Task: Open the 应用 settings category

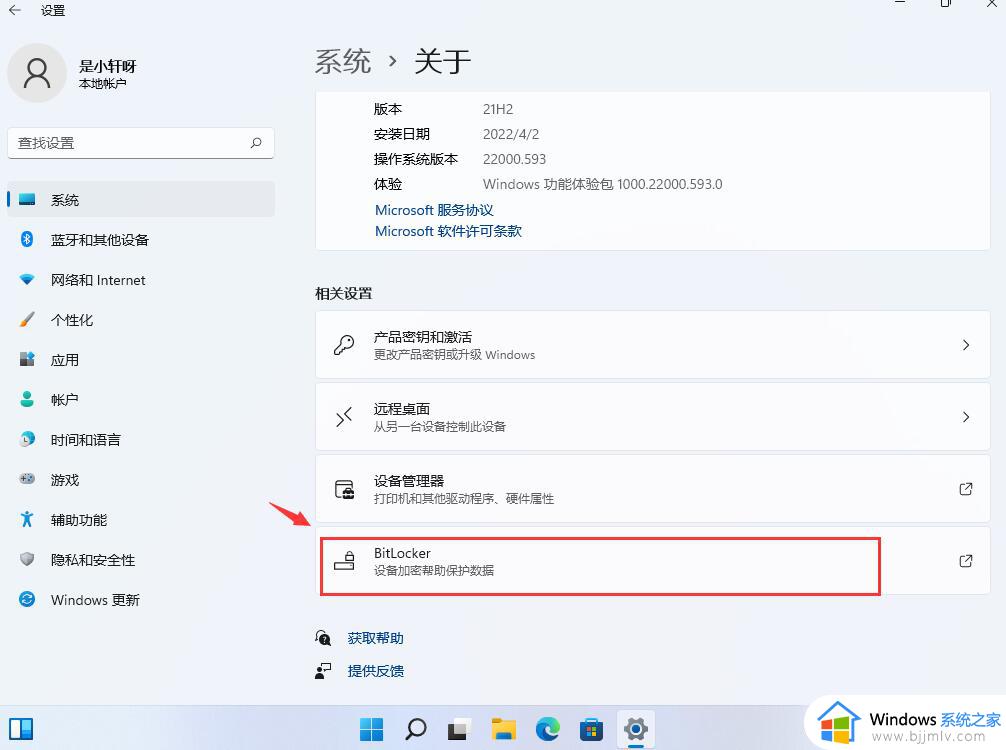Action: [x=141, y=359]
